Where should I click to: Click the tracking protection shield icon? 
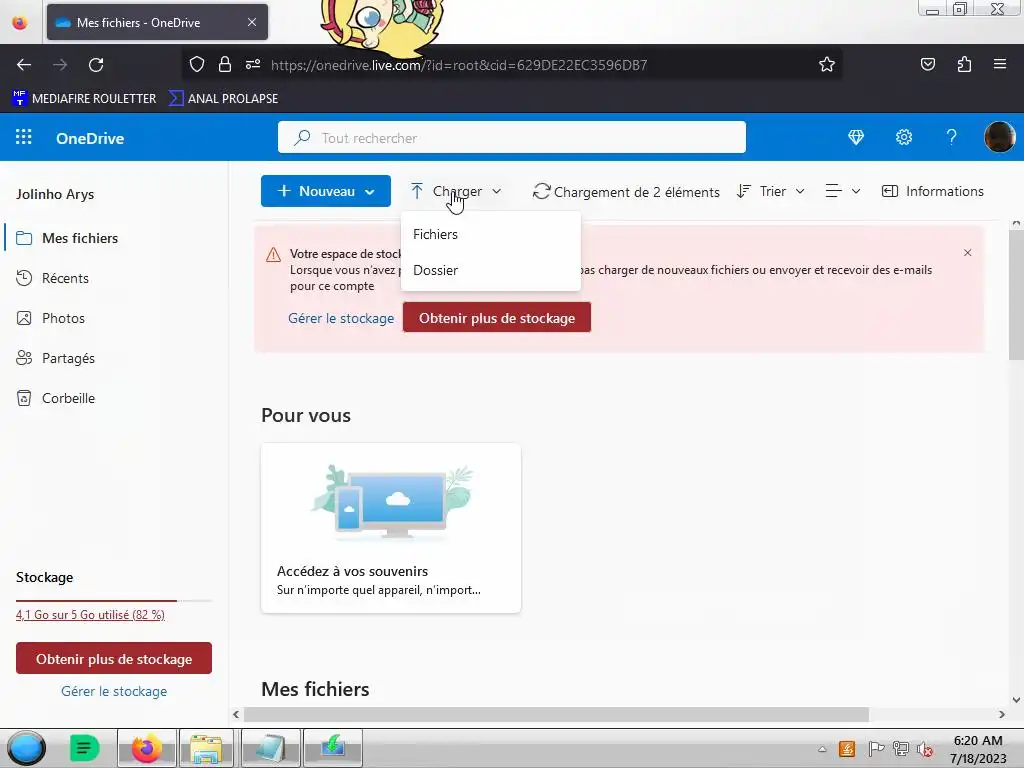coord(197,65)
